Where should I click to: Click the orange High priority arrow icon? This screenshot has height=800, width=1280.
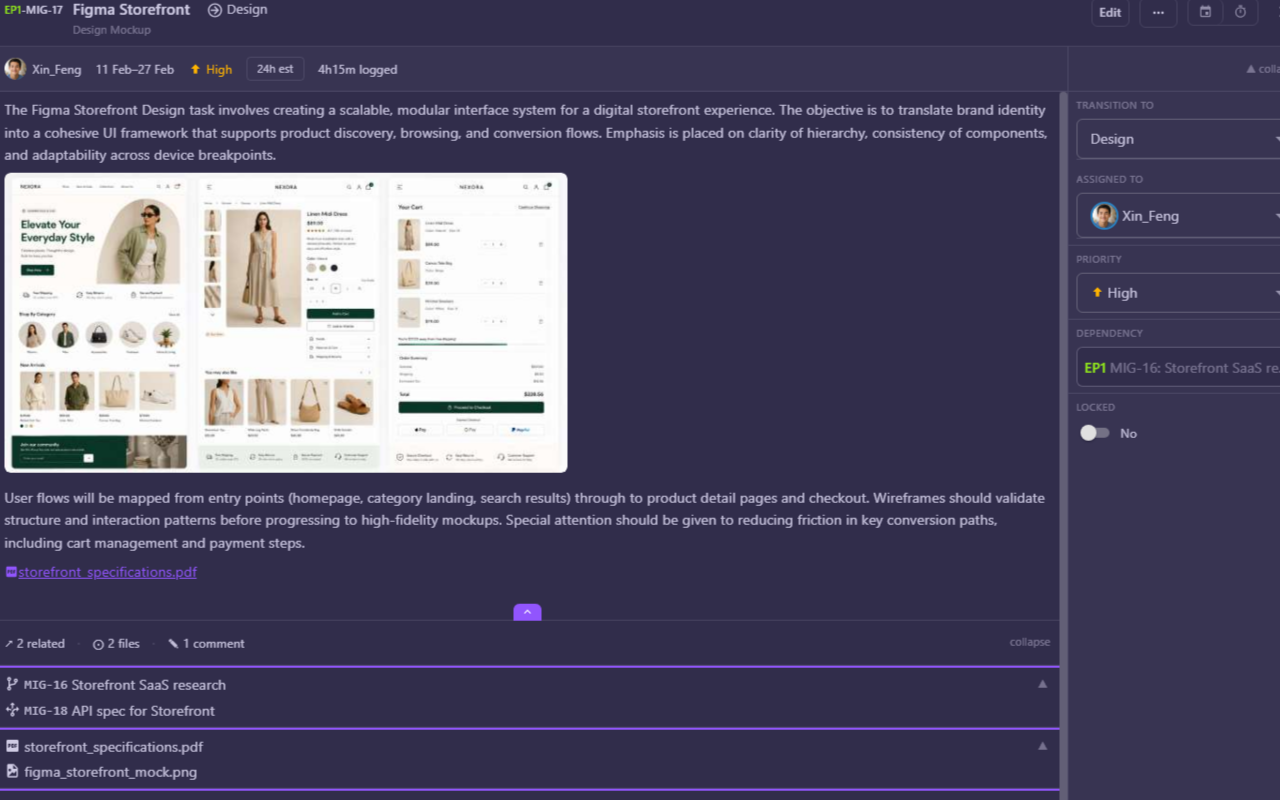coord(195,69)
